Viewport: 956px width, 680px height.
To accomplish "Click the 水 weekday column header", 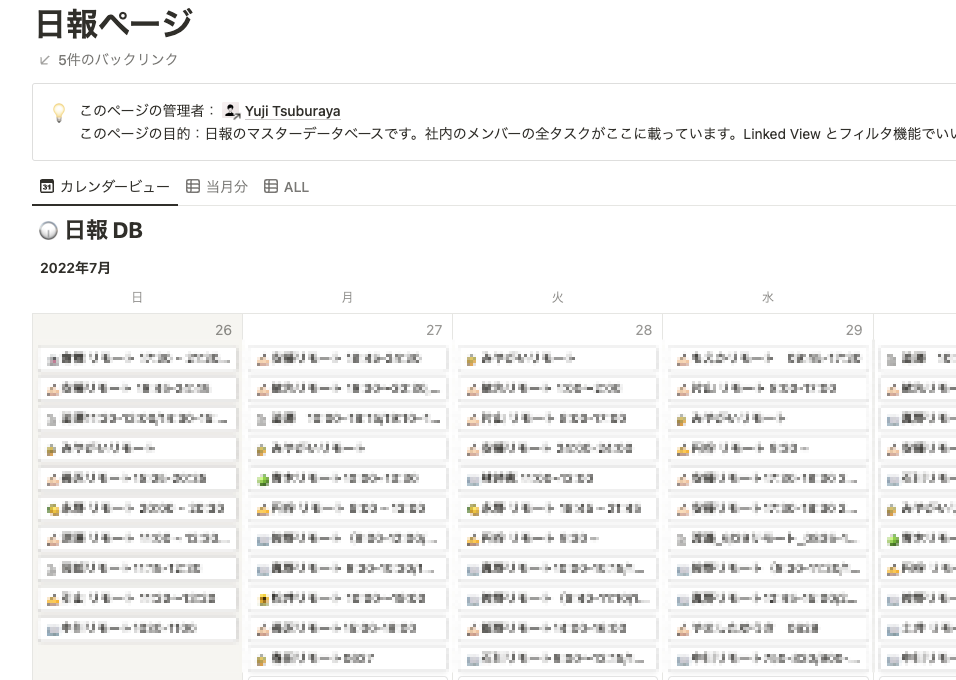I will [768, 298].
